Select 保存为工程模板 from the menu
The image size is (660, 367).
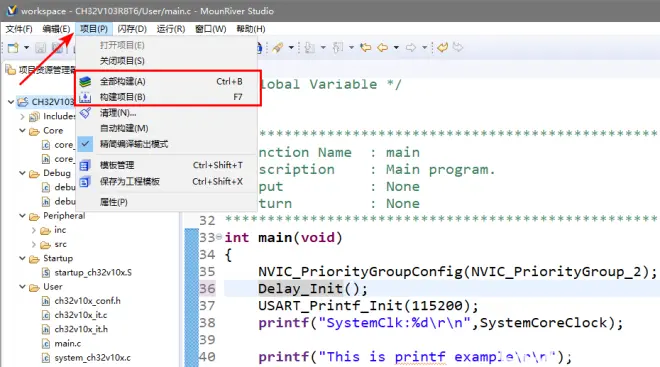click(167, 182)
